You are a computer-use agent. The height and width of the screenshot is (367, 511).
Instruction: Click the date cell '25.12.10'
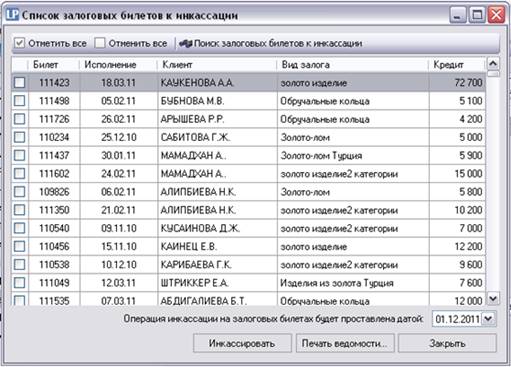[119, 137]
